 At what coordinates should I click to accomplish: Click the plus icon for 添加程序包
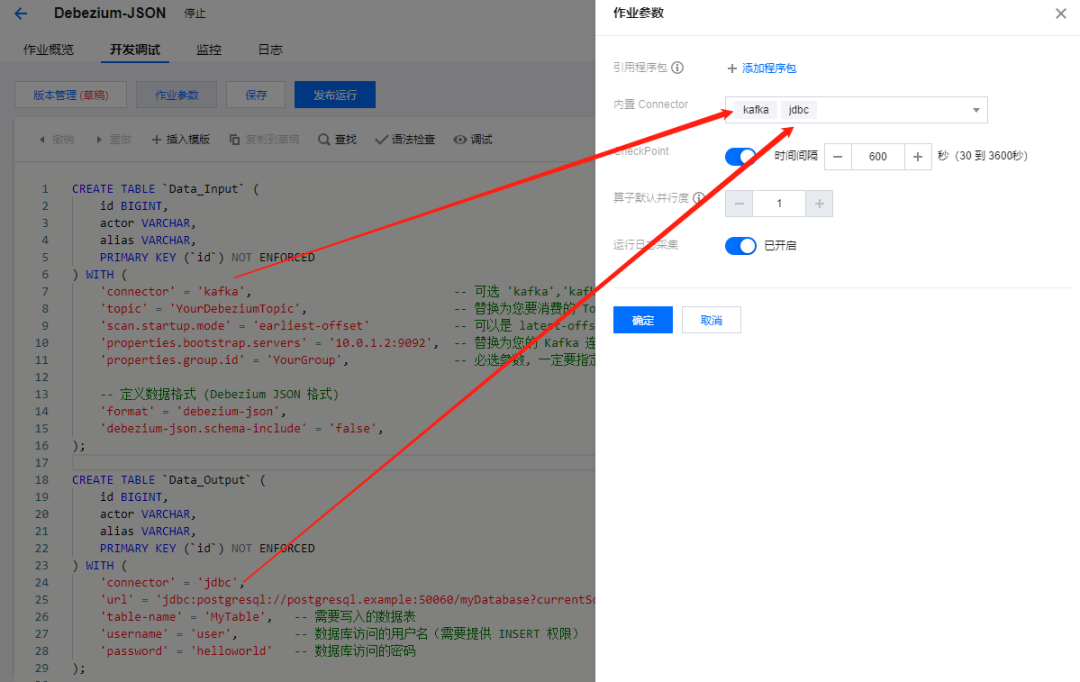pos(732,68)
